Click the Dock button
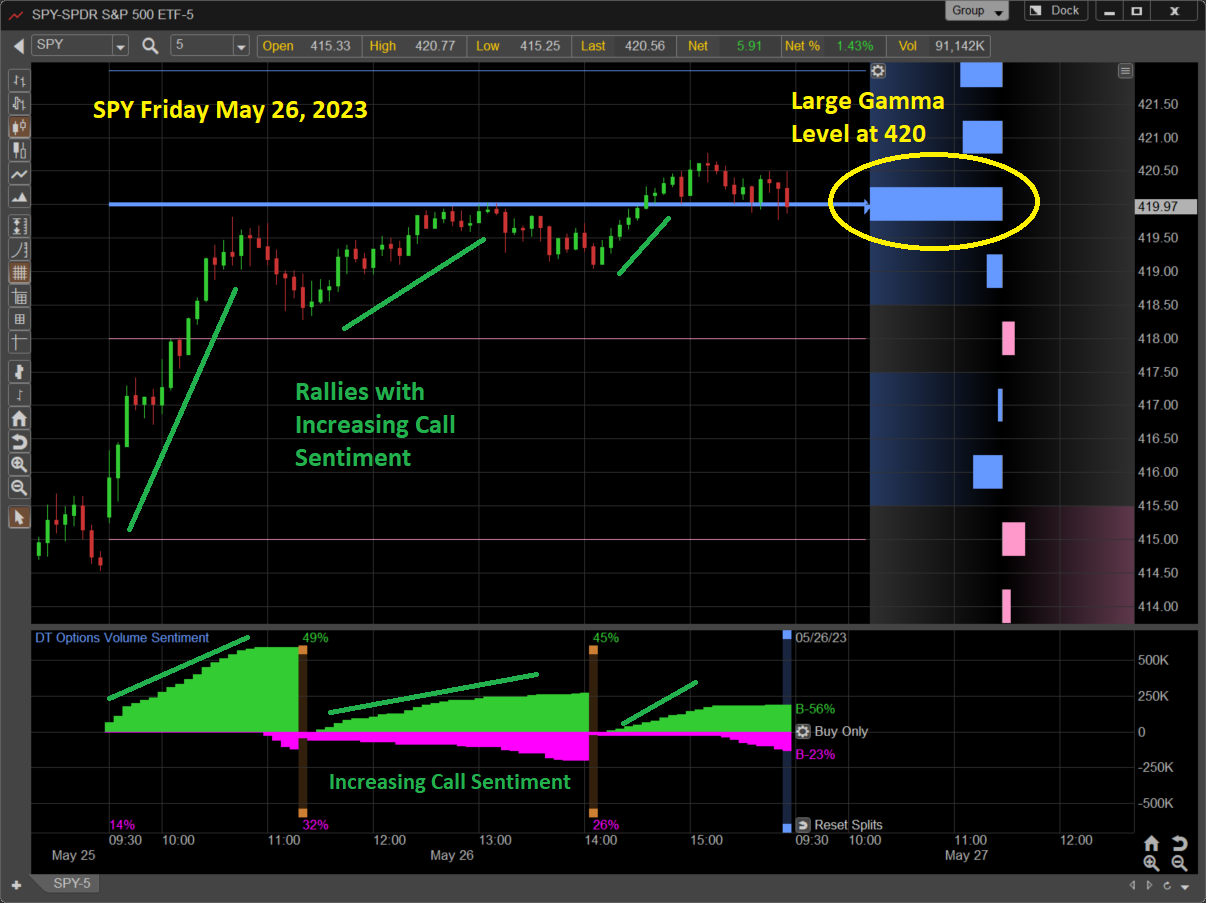The width and height of the screenshot is (1206, 903). coord(1056,11)
